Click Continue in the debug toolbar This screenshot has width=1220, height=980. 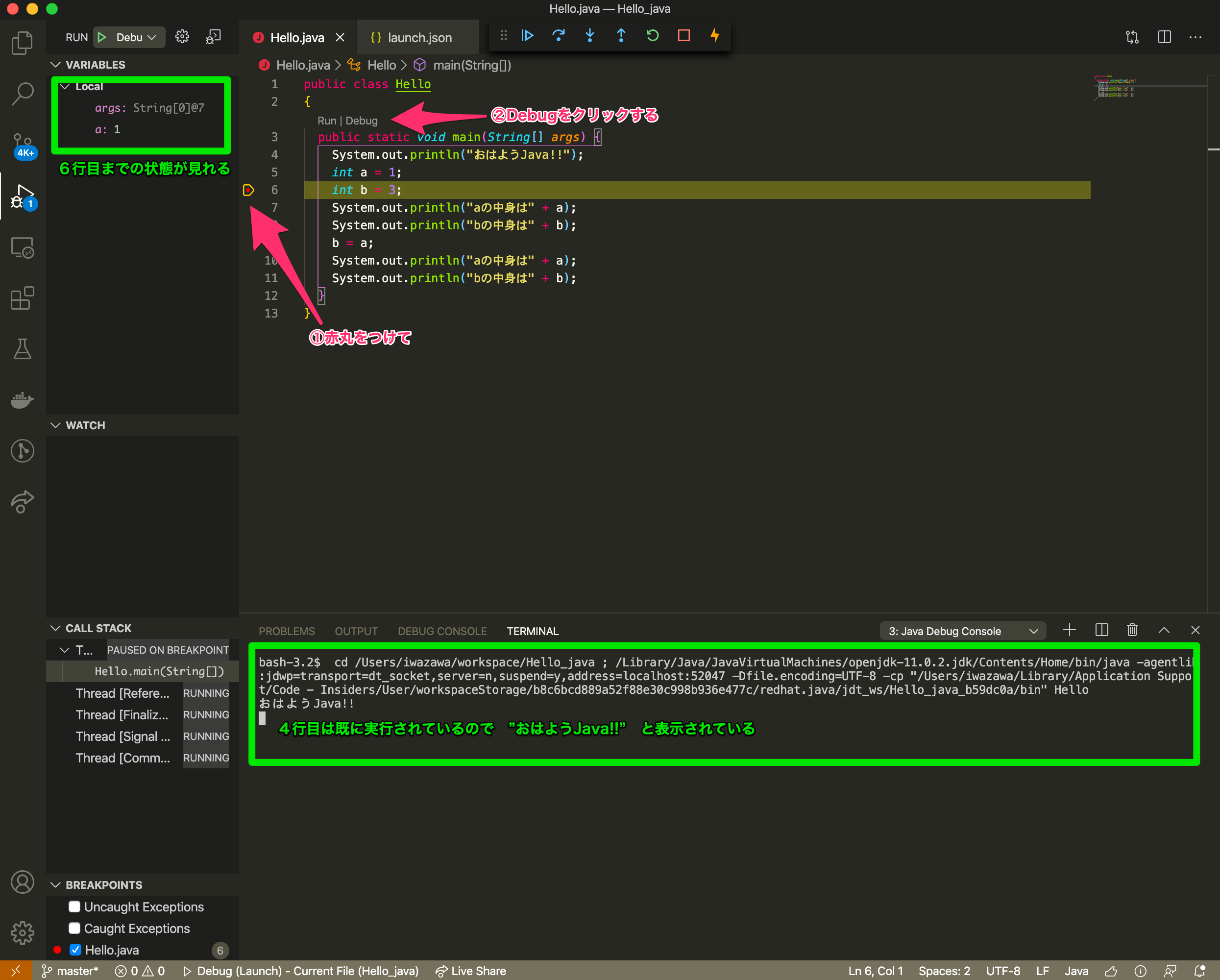point(527,36)
